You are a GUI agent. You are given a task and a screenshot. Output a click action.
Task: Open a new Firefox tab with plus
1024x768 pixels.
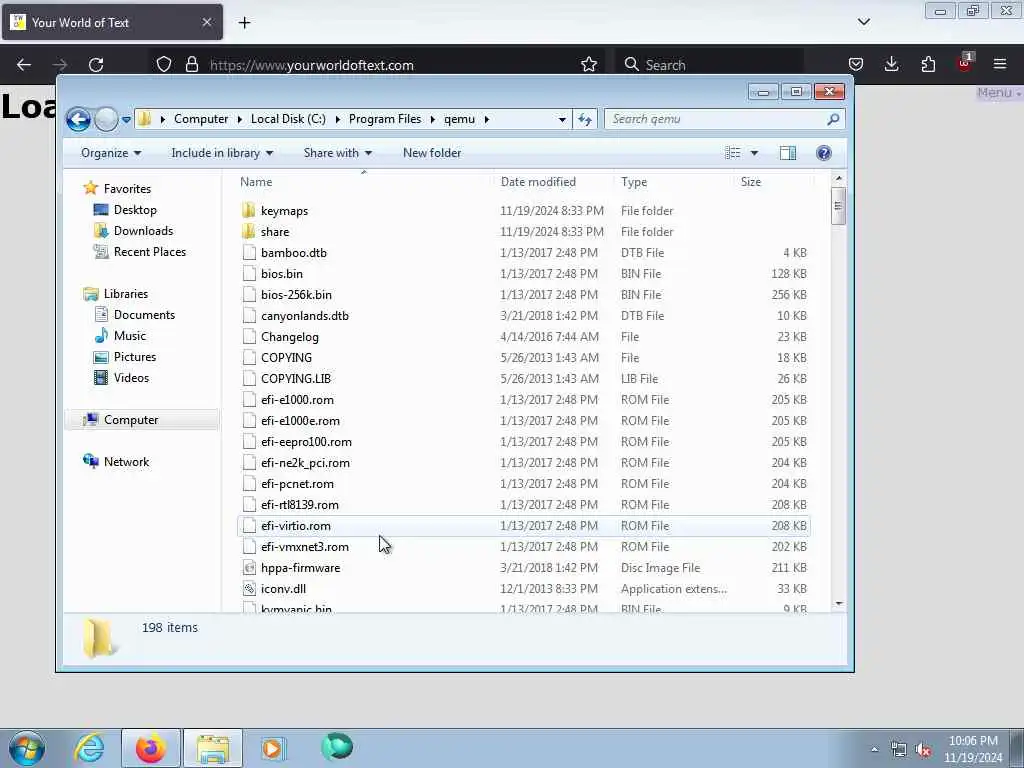(244, 23)
